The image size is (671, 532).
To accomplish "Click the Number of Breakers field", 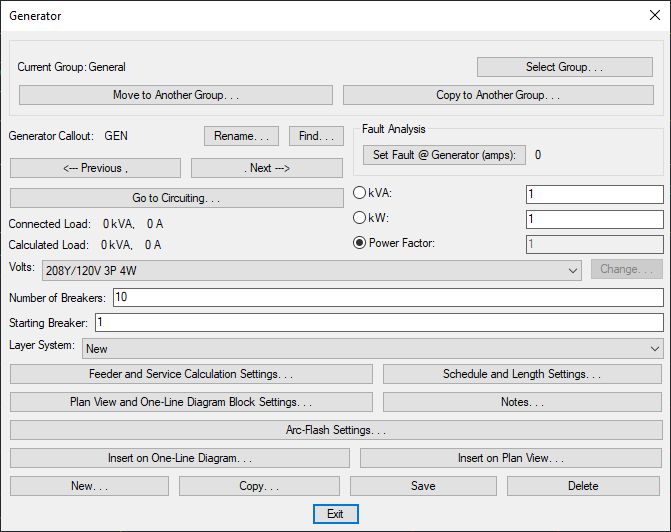I will click(388, 298).
